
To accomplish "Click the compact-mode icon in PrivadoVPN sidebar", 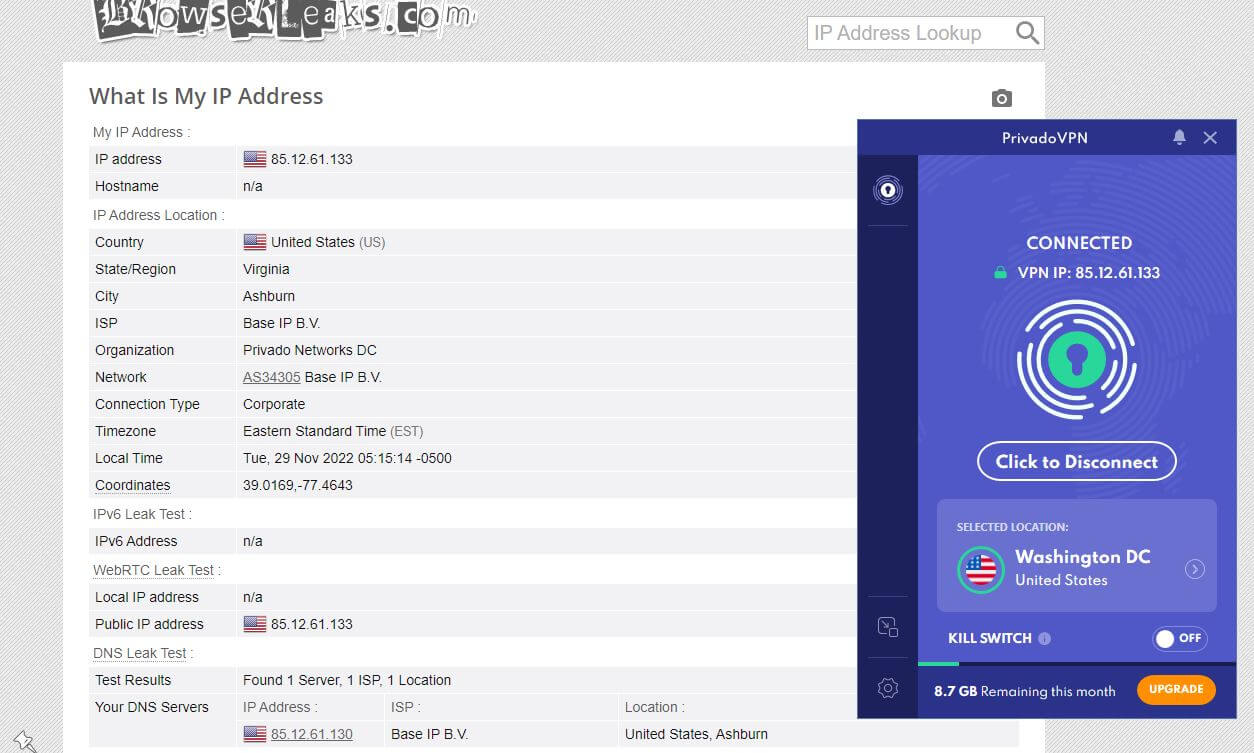I will (x=887, y=627).
